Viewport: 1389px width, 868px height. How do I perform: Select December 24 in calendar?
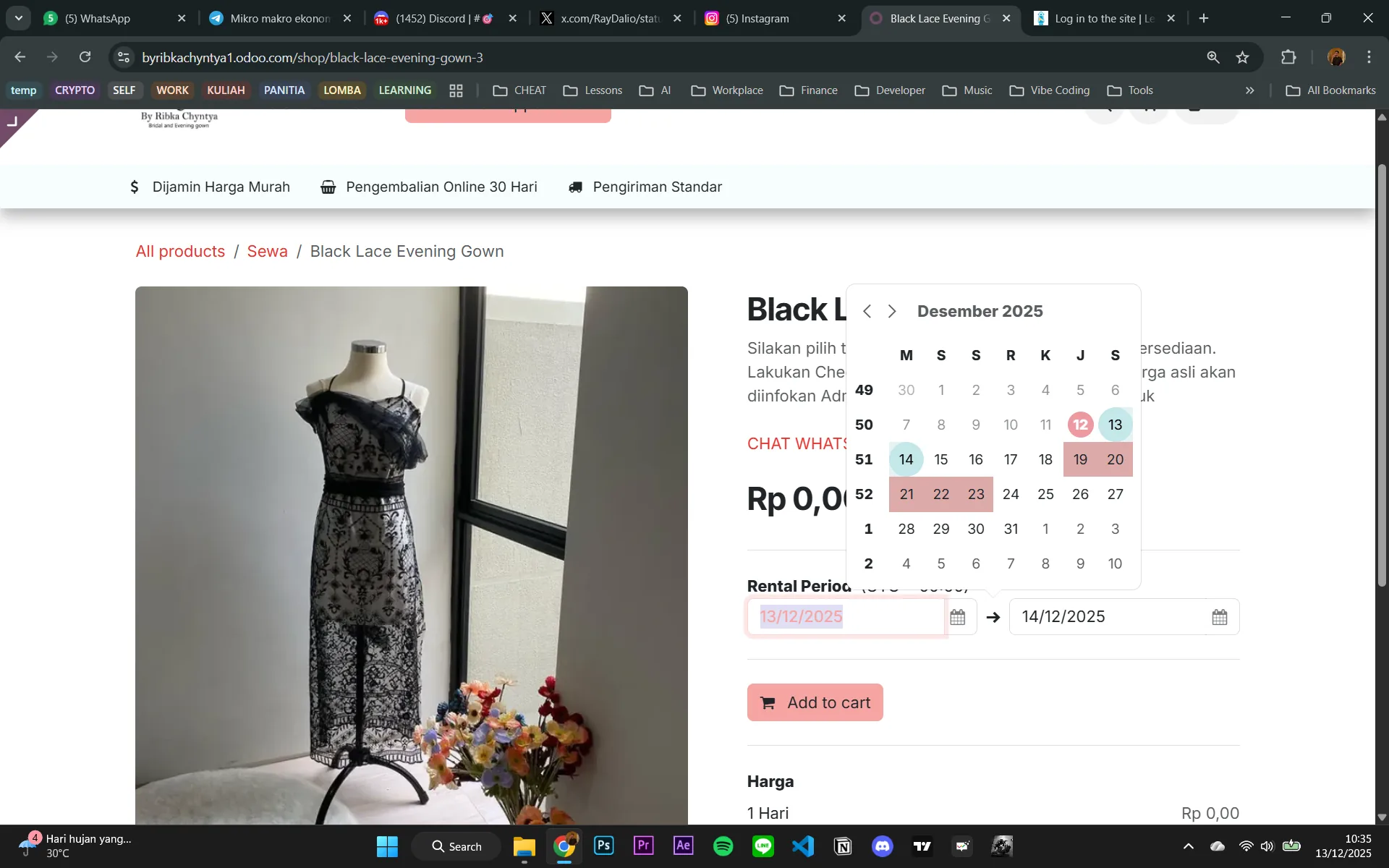(x=1011, y=494)
